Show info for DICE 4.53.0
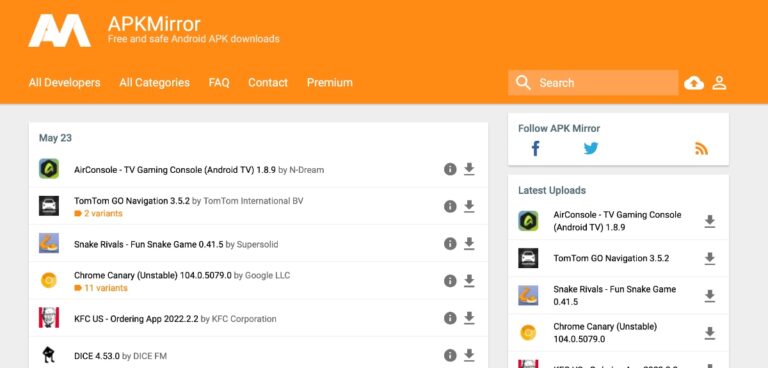Image resolution: width=768 pixels, height=368 pixels. click(450, 355)
